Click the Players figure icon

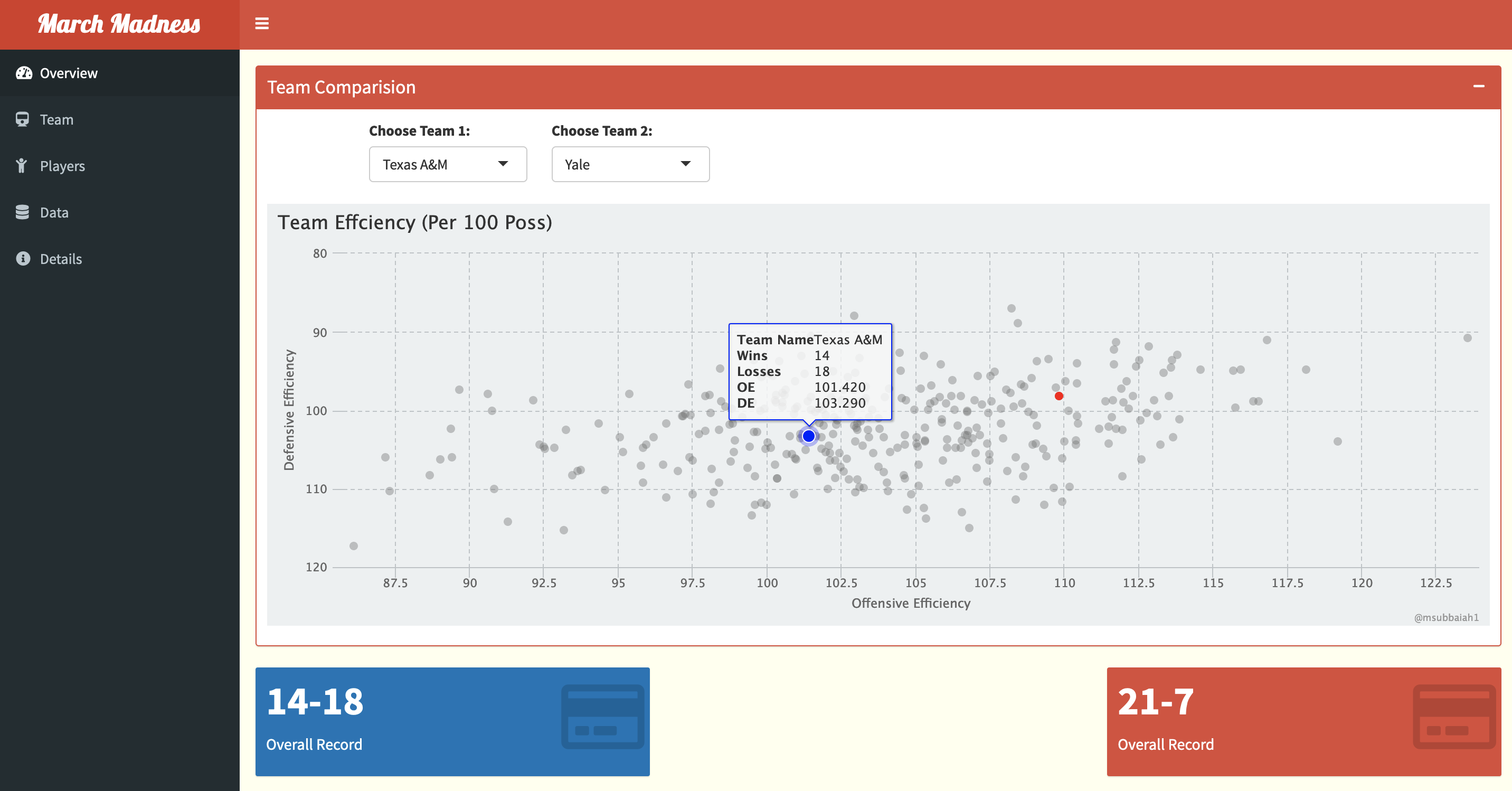click(22, 166)
